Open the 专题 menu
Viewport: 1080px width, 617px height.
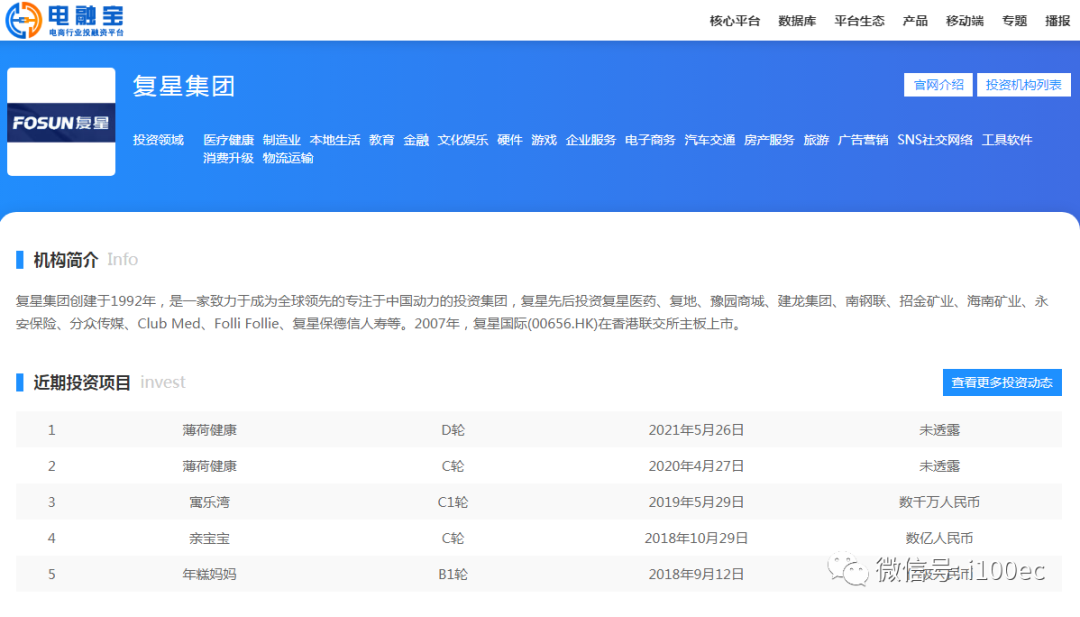(x=1014, y=21)
